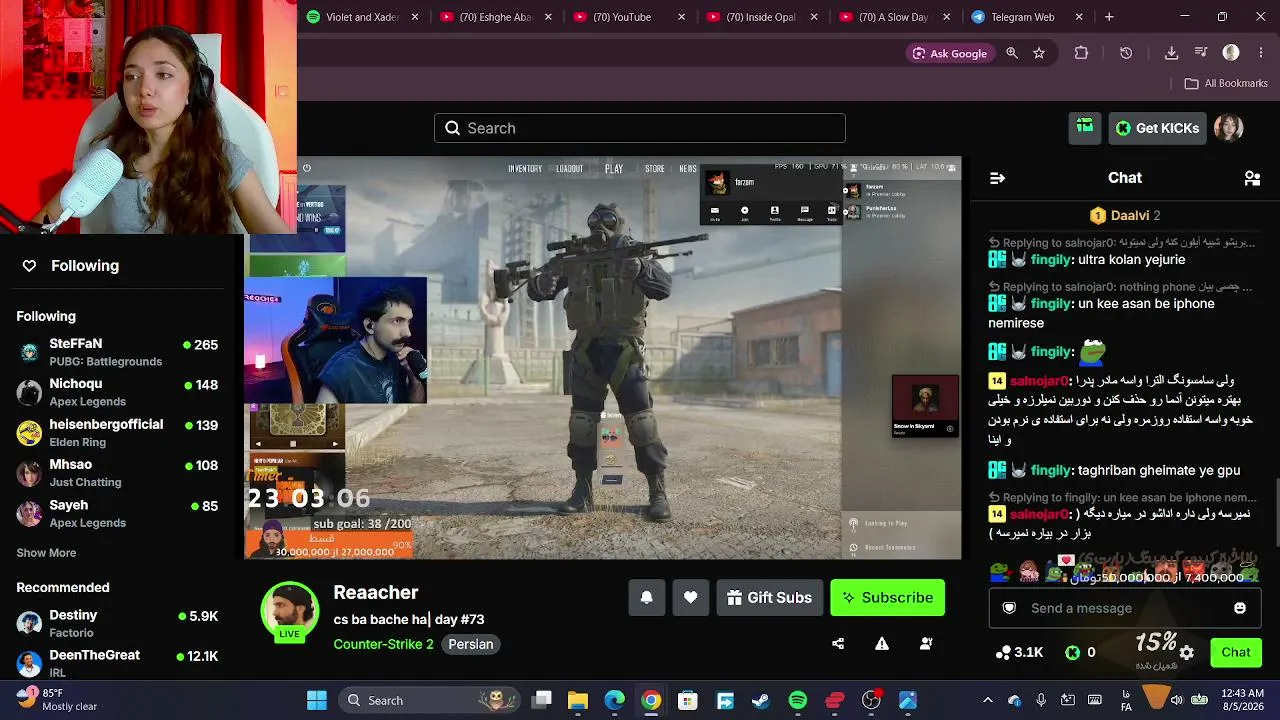Open chat settings gear
Screen dimensions: 1280x720
pos(1187,653)
